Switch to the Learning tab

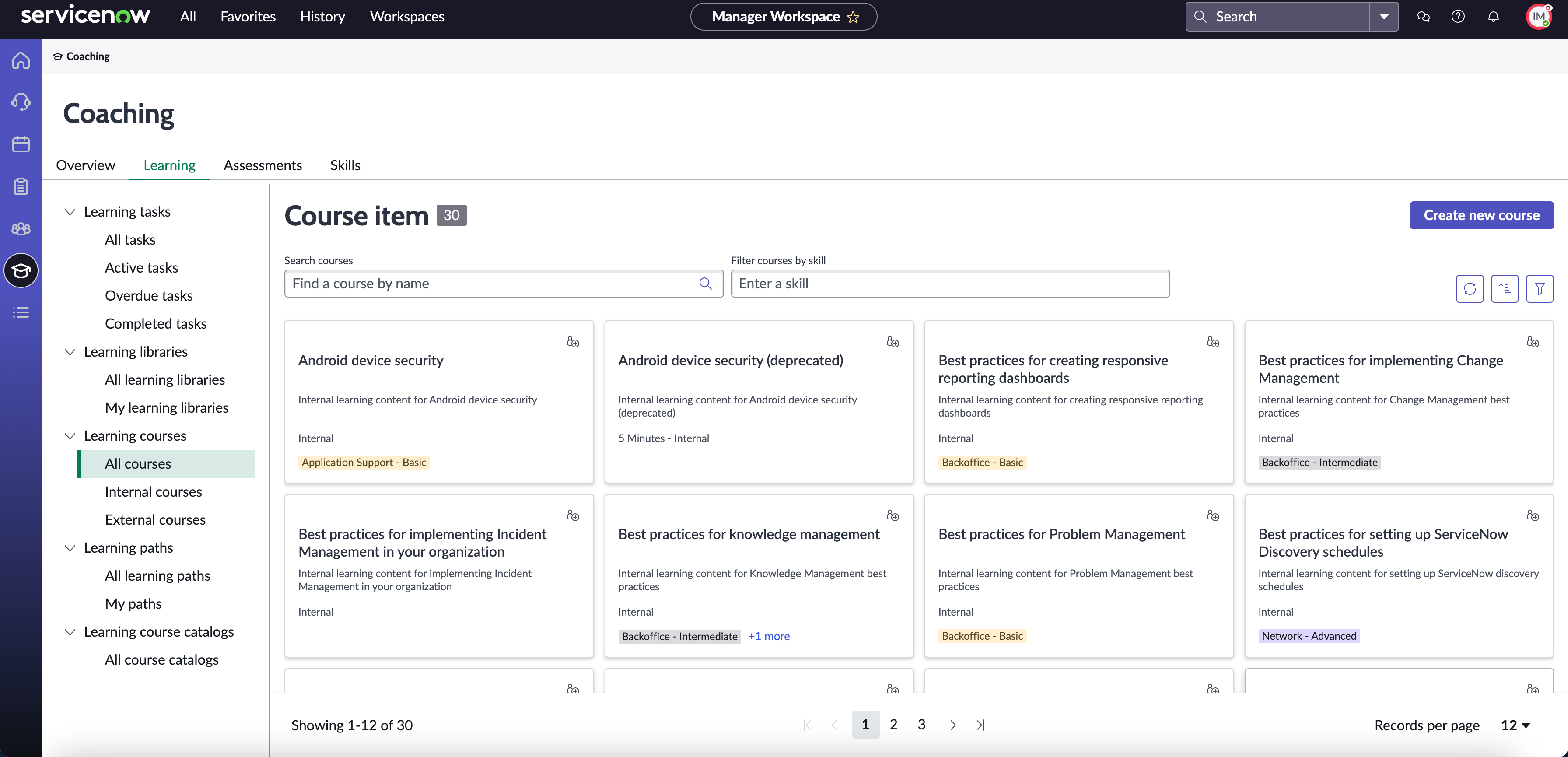click(169, 165)
